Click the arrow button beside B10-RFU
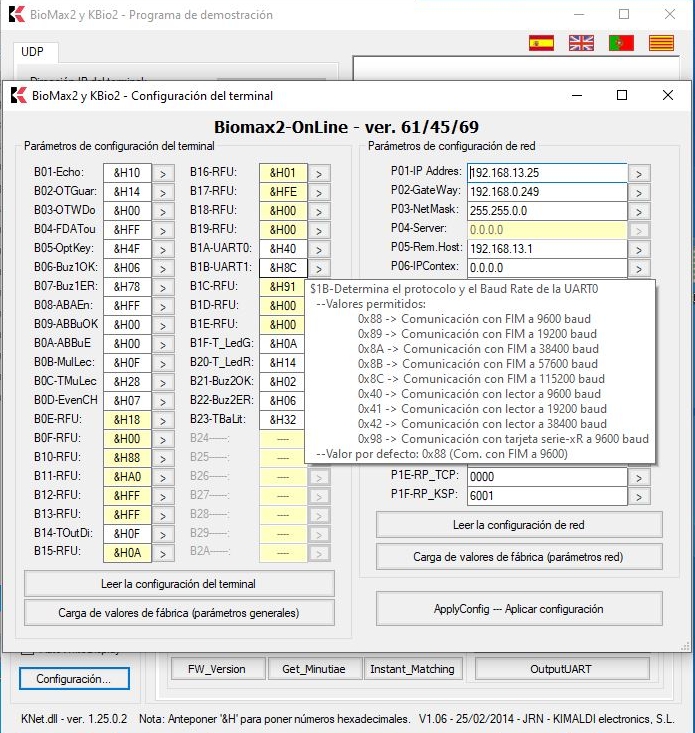 coord(163,459)
